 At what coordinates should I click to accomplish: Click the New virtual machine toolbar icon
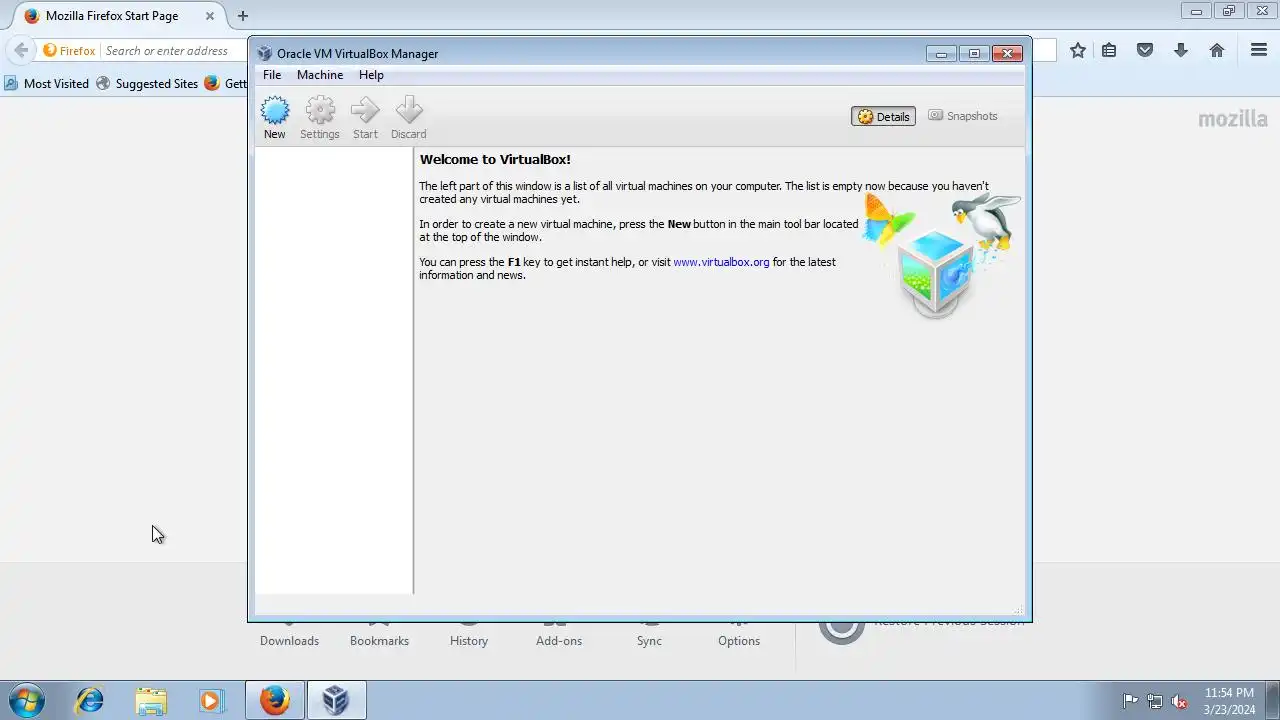274,117
